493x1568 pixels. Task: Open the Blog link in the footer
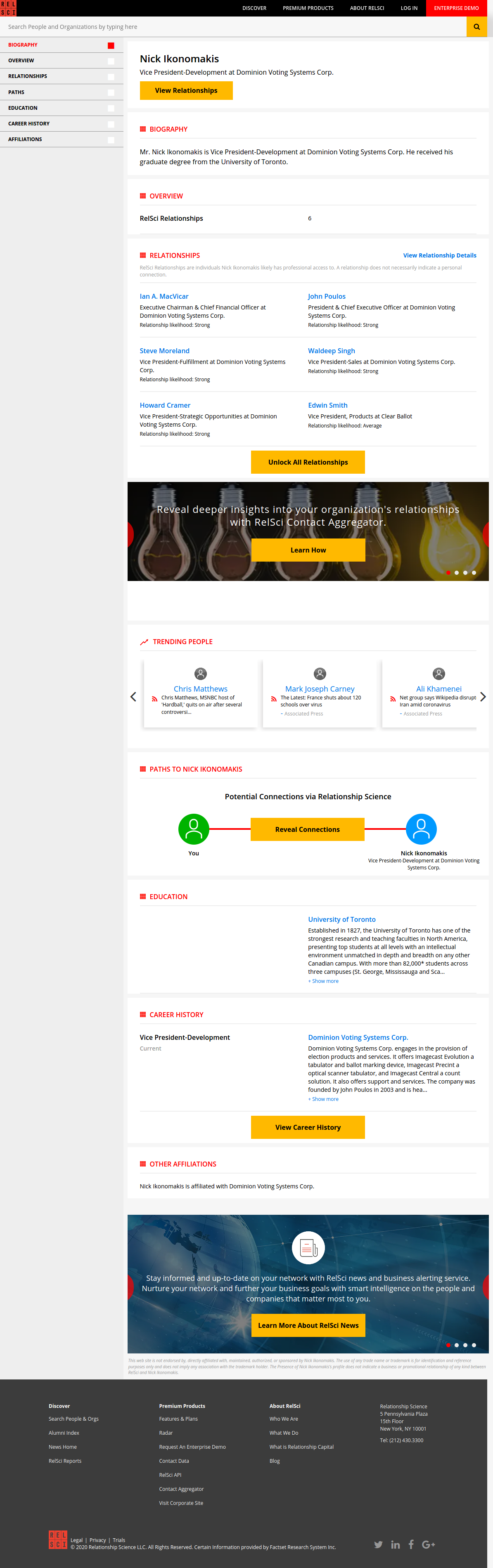point(275,1461)
